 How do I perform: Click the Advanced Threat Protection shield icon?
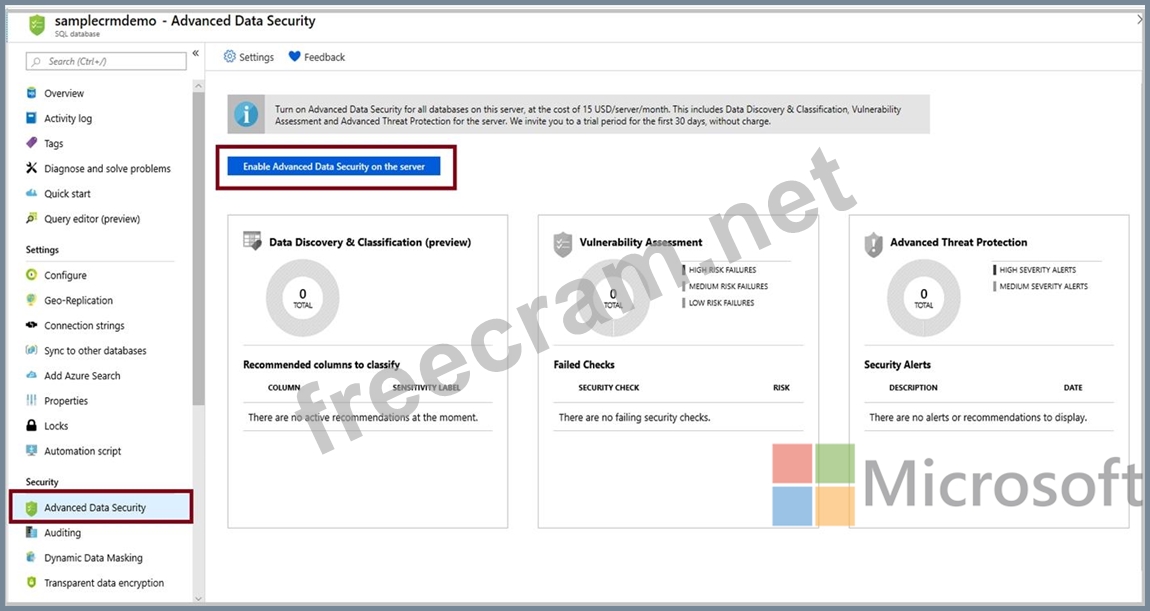tap(874, 244)
